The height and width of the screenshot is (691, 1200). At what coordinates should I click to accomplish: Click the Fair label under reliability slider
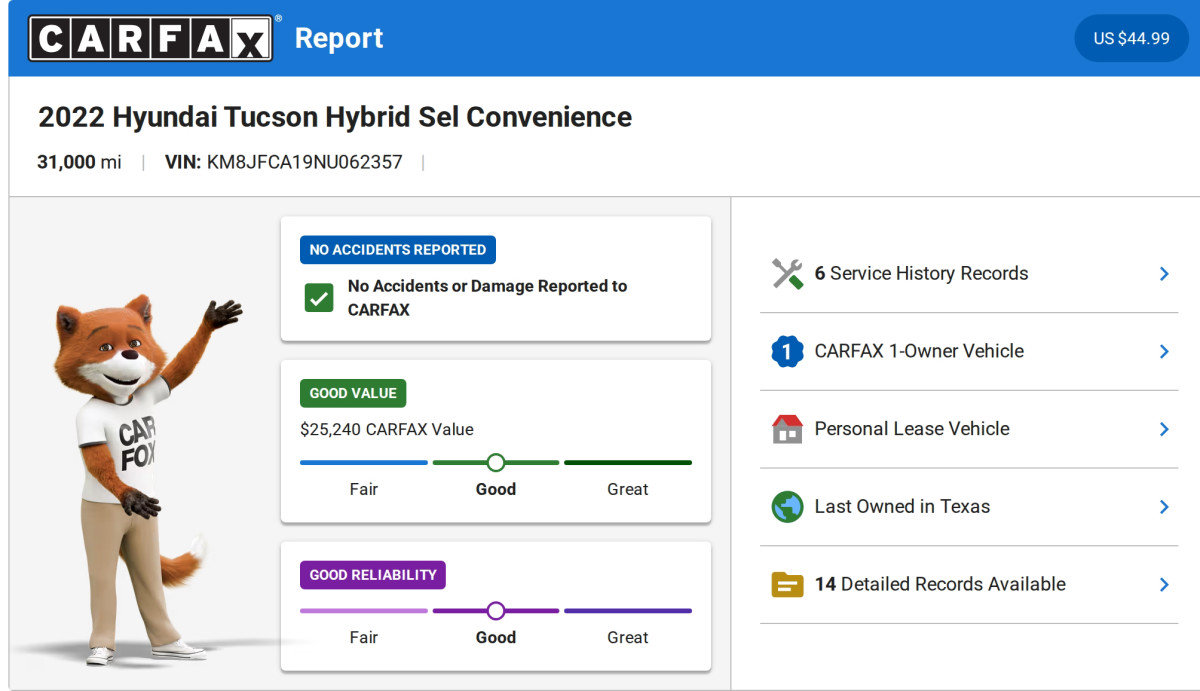364,638
